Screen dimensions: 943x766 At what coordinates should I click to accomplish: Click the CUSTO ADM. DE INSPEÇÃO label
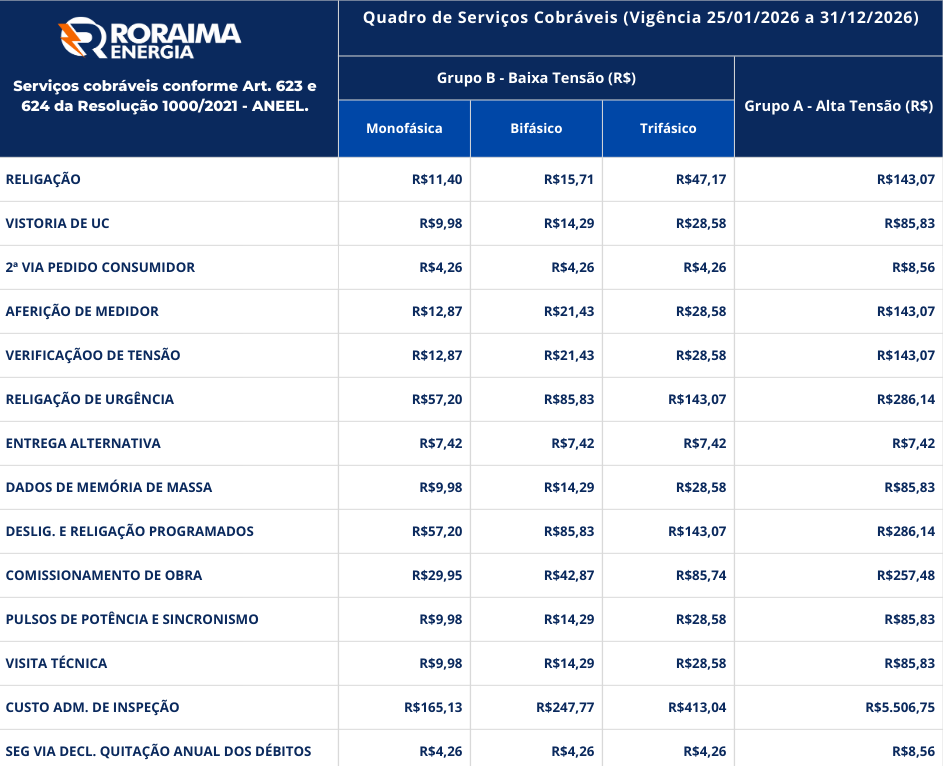(92, 707)
